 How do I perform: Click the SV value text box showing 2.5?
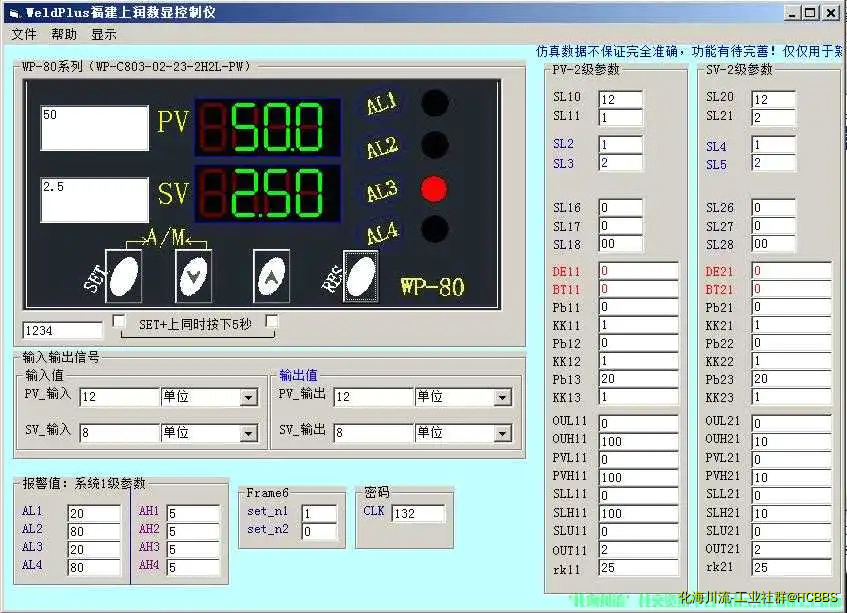(x=95, y=200)
